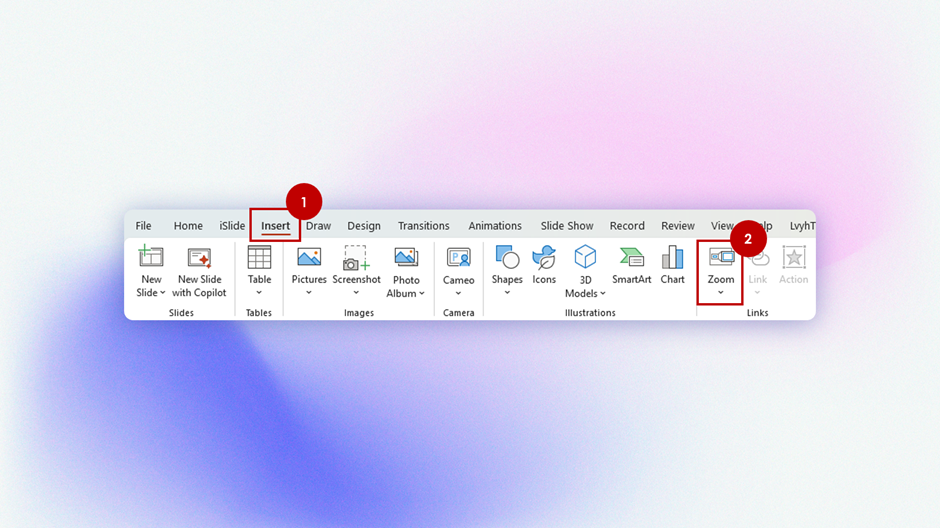This screenshot has height=528, width=940.
Task: Click the New Slide icon
Action: (150, 256)
